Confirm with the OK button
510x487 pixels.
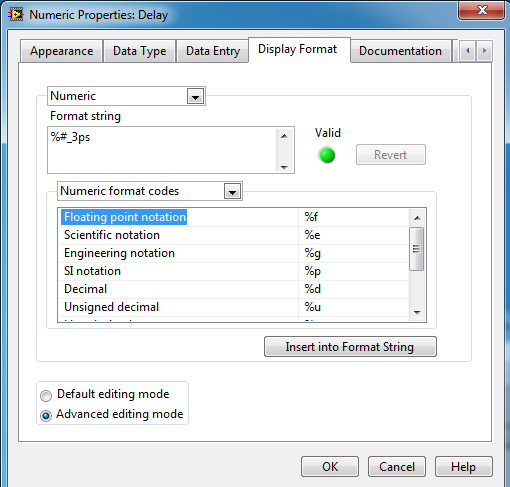(x=330, y=466)
